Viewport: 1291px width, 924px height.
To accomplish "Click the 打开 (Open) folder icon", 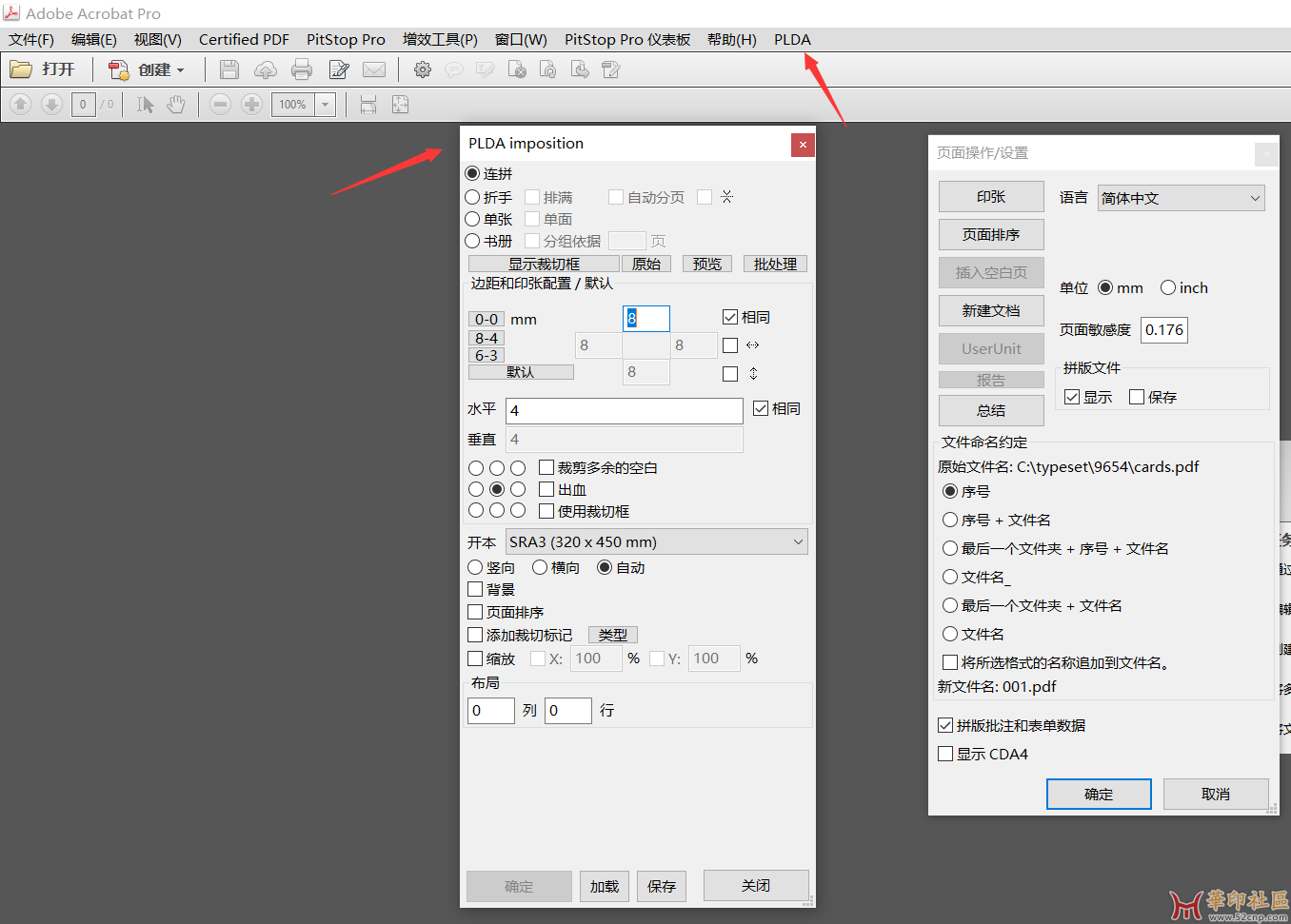I will tap(21, 69).
